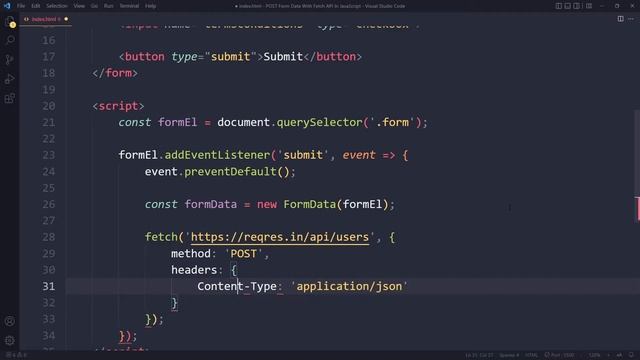This screenshot has width=640, height=360.
Task: Click the 'fetch' function call
Action: point(161,237)
